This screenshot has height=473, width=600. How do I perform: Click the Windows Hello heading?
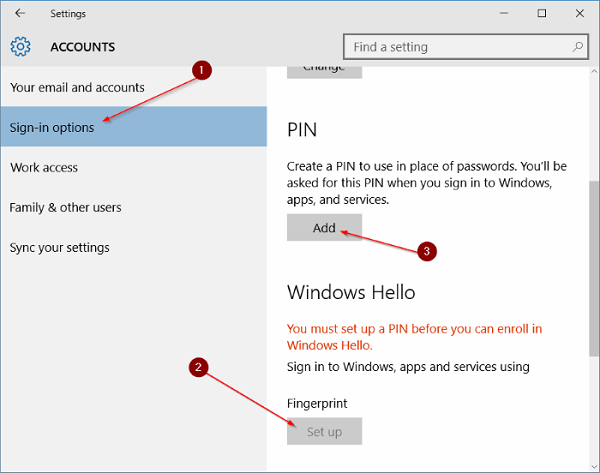(x=350, y=293)
